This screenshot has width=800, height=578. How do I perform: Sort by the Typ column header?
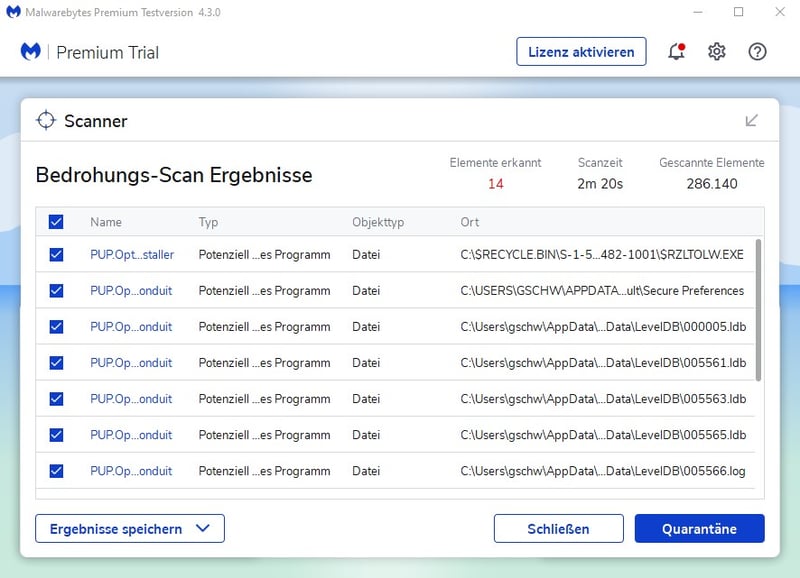pos(208,222)
